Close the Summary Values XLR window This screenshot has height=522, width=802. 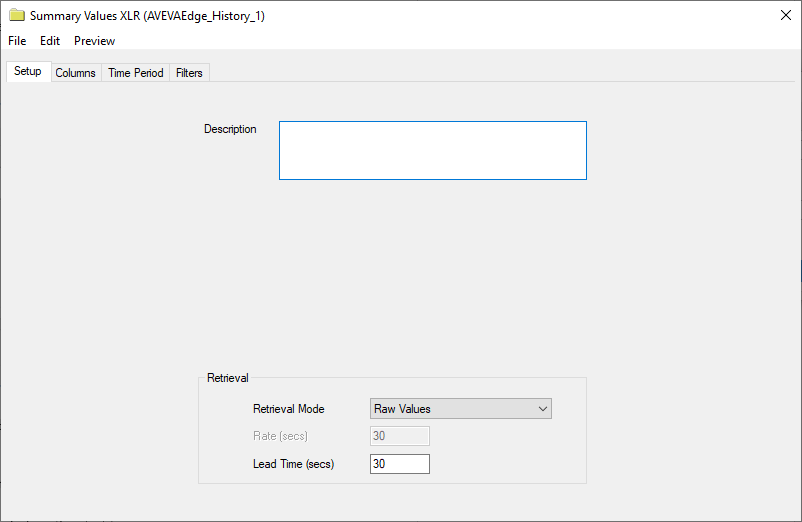pos(786,15)
